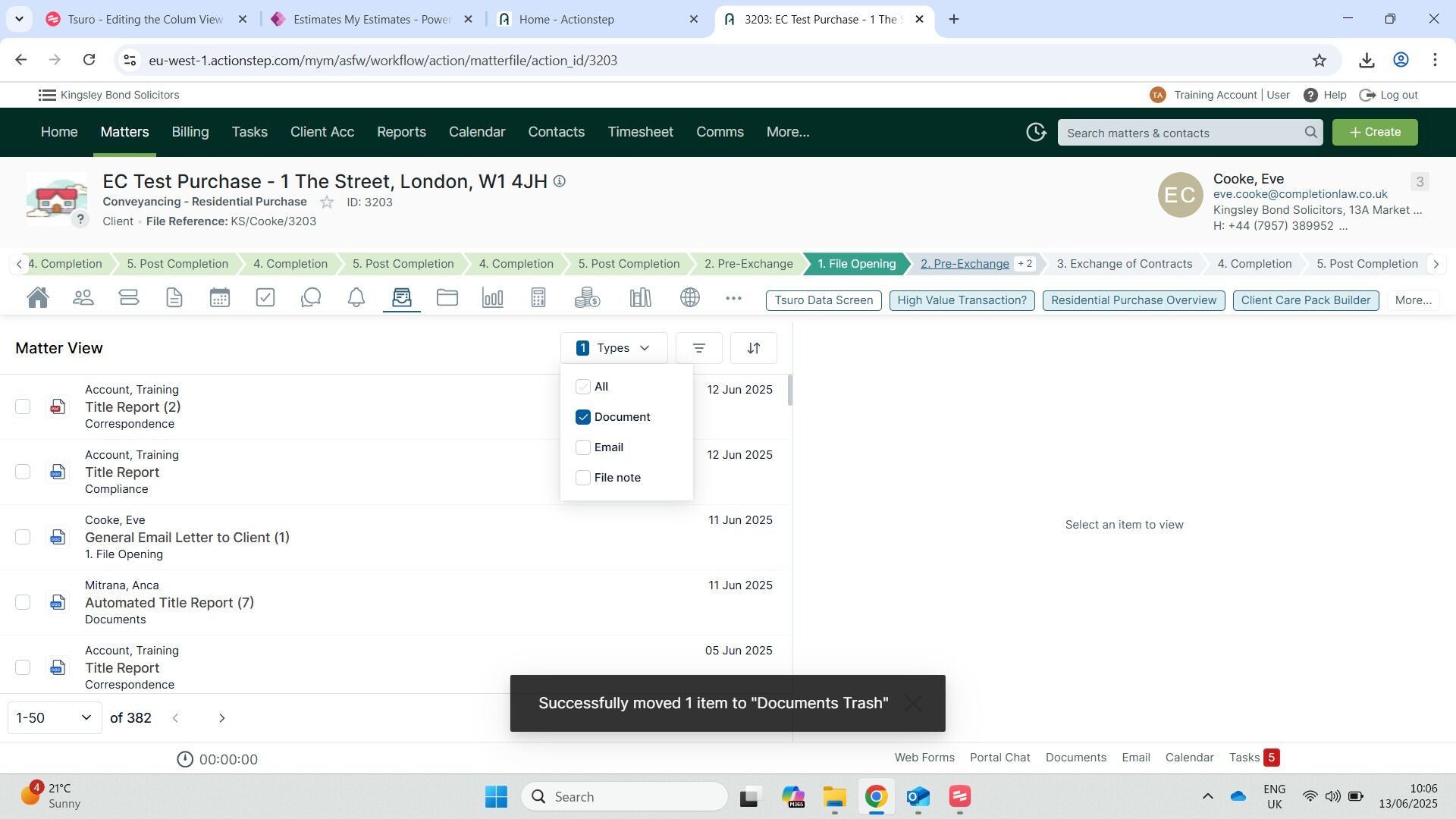
Task: Click the globe icon in the matter toolbar
Action: pyautogui.click(x=690, y=298)
